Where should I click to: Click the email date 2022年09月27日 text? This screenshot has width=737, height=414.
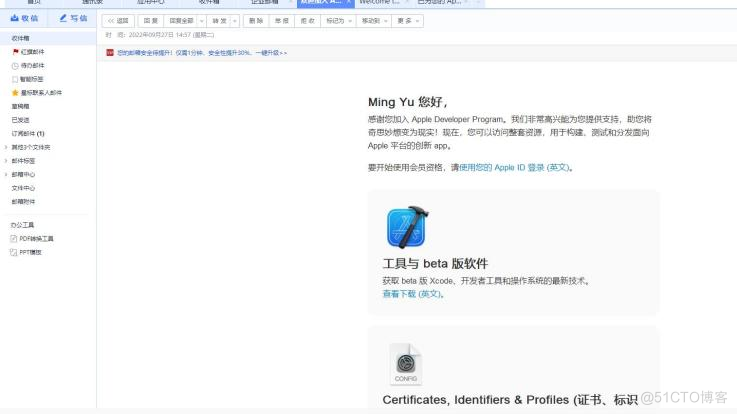pos(171,35)
